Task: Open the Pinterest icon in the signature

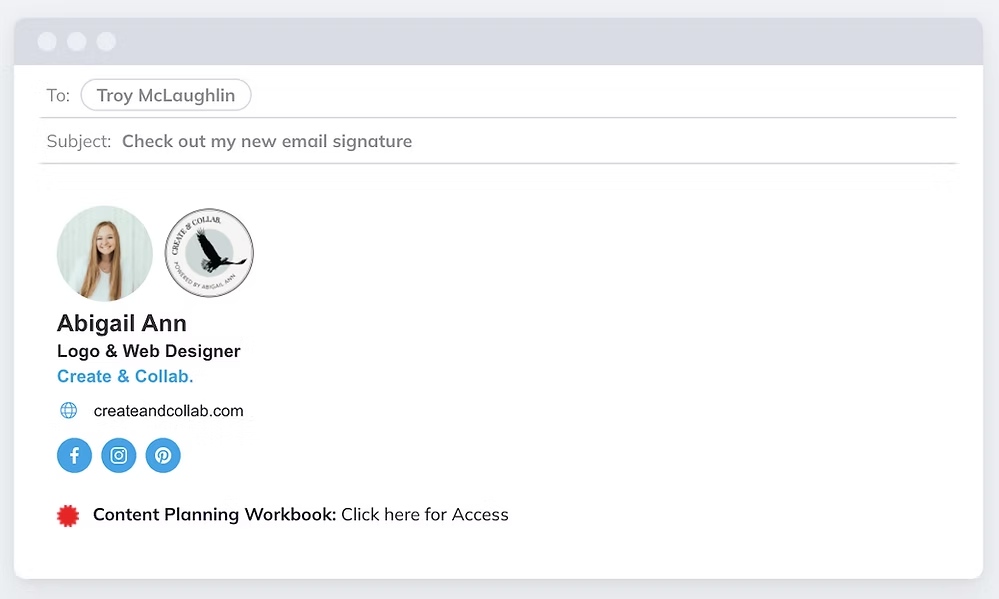Action: click(163, 456)
